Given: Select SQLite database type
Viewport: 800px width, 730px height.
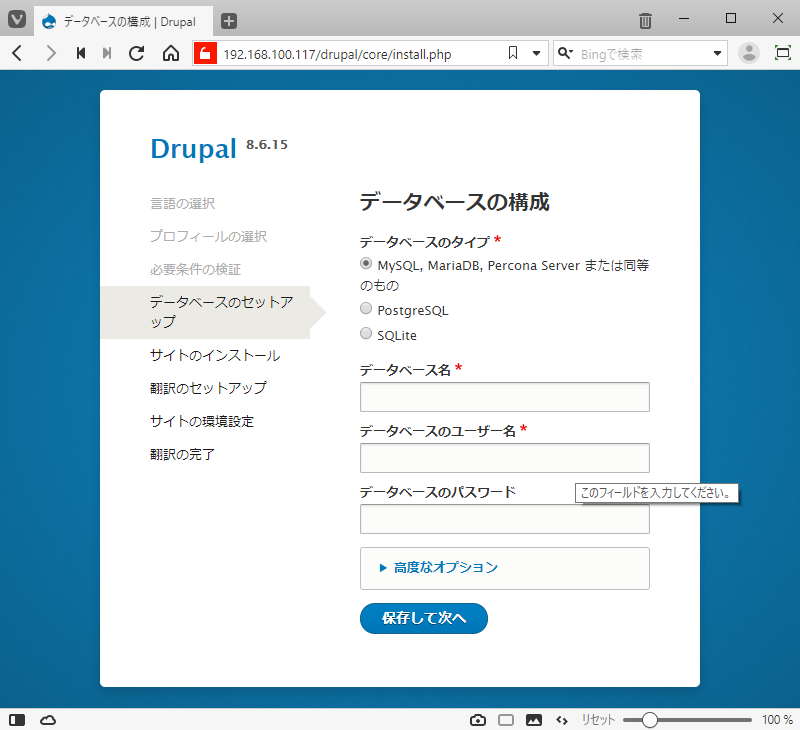Looking at the screenshot, I should [366, 333].
